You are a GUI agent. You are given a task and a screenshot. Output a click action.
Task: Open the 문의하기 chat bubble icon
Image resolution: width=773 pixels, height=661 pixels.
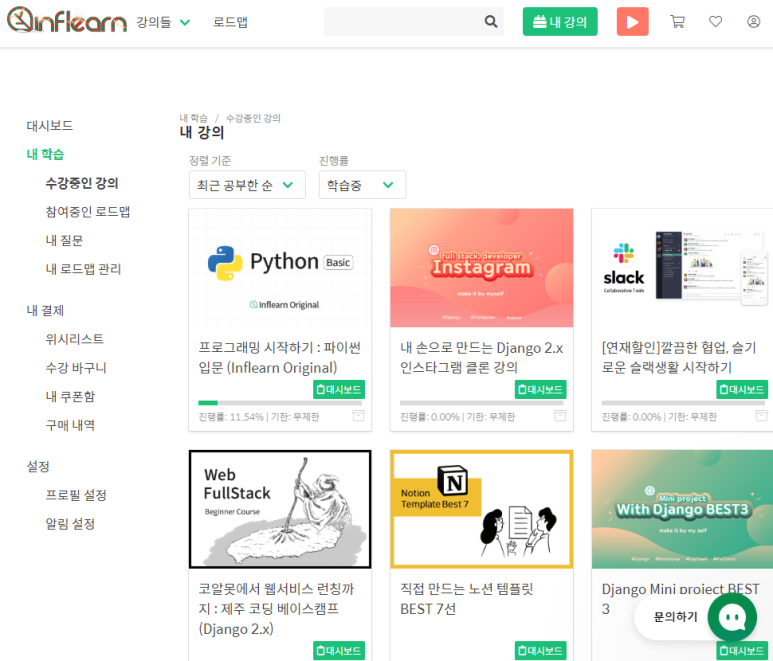tap(732, 617)
